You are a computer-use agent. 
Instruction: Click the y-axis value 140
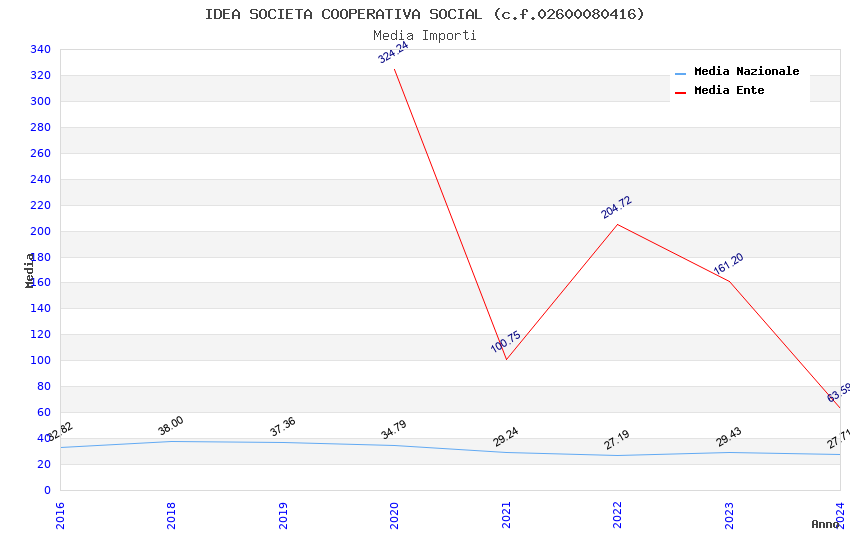click(41, 308)
